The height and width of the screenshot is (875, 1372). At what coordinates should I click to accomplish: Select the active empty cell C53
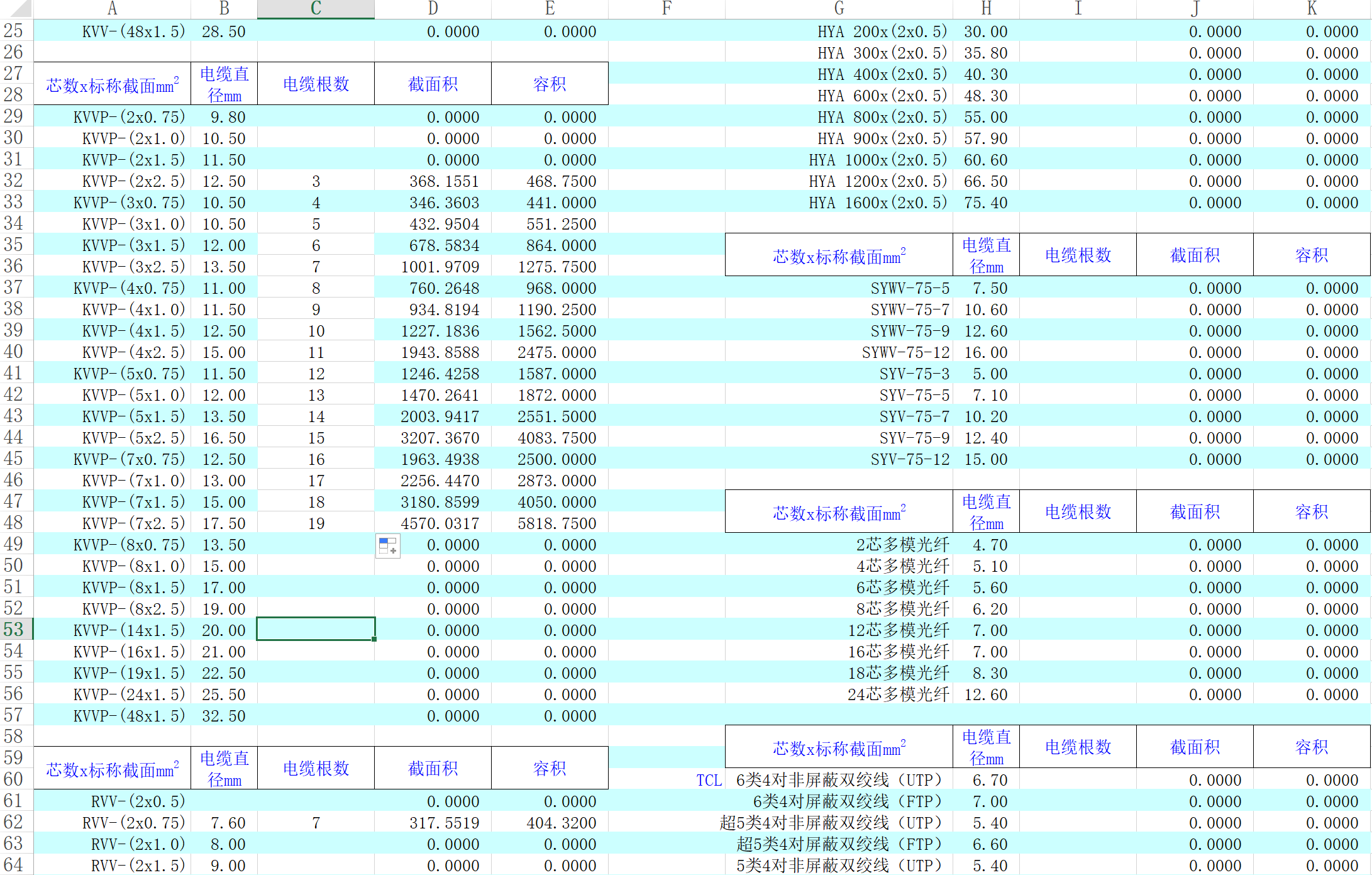[x=316, y=629]
